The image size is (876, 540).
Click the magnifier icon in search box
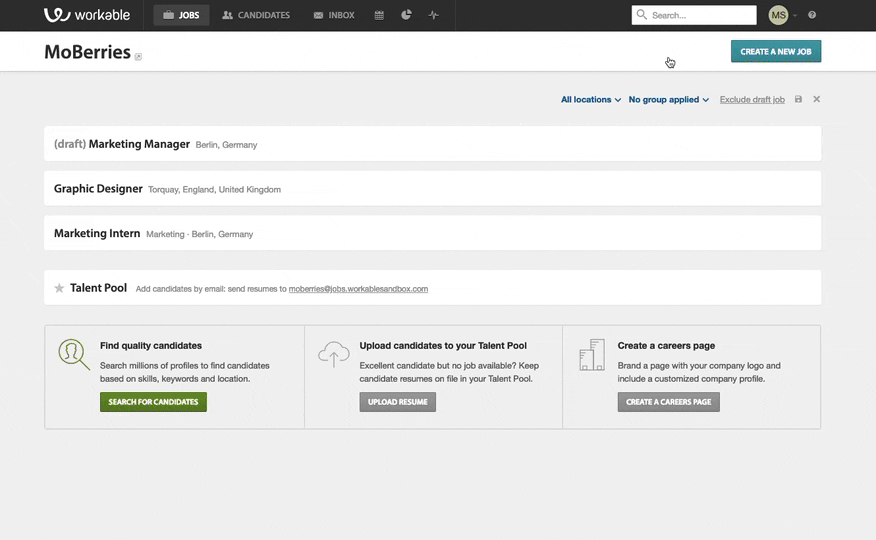[641, 15]
